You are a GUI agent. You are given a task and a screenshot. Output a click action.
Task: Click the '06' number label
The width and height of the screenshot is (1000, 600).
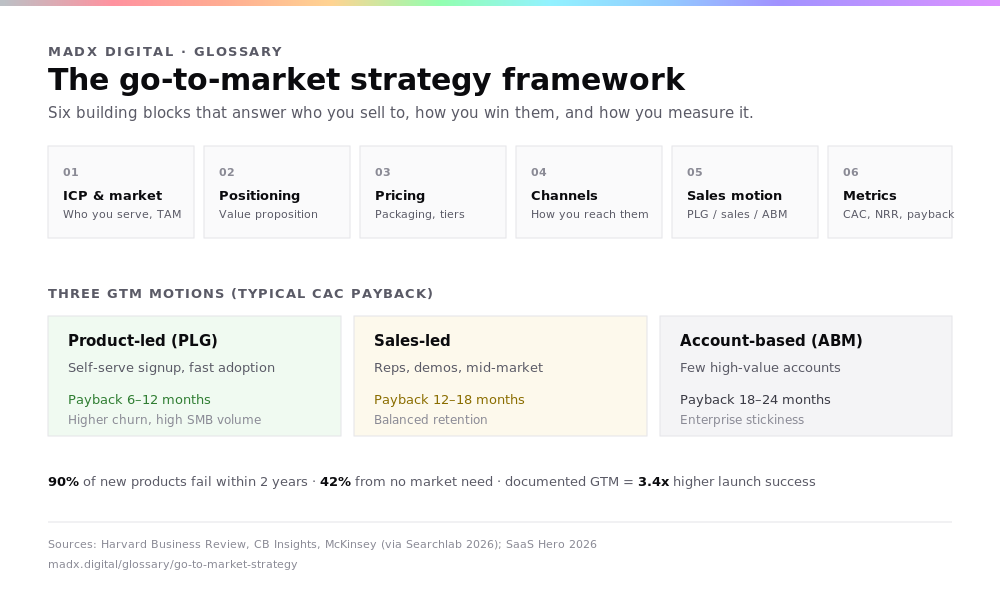tap(851, 172)
